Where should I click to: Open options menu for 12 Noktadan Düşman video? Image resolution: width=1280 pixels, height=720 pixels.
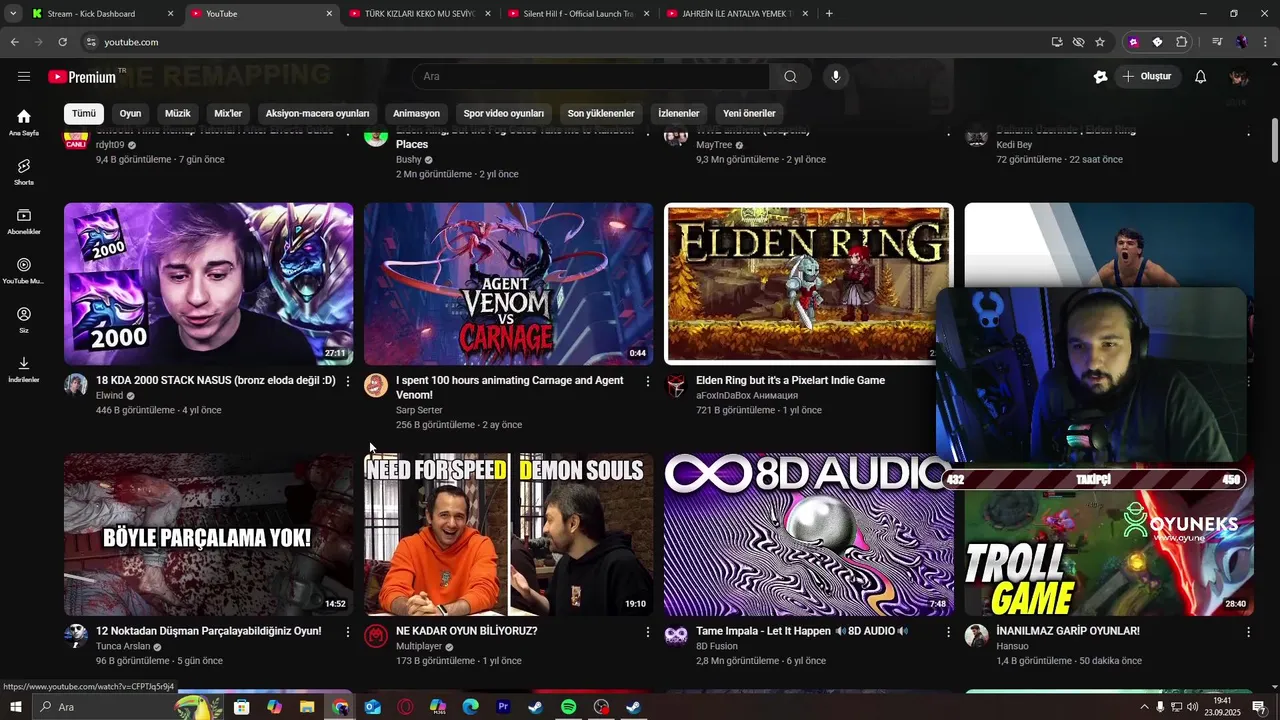tap(348, 632)
